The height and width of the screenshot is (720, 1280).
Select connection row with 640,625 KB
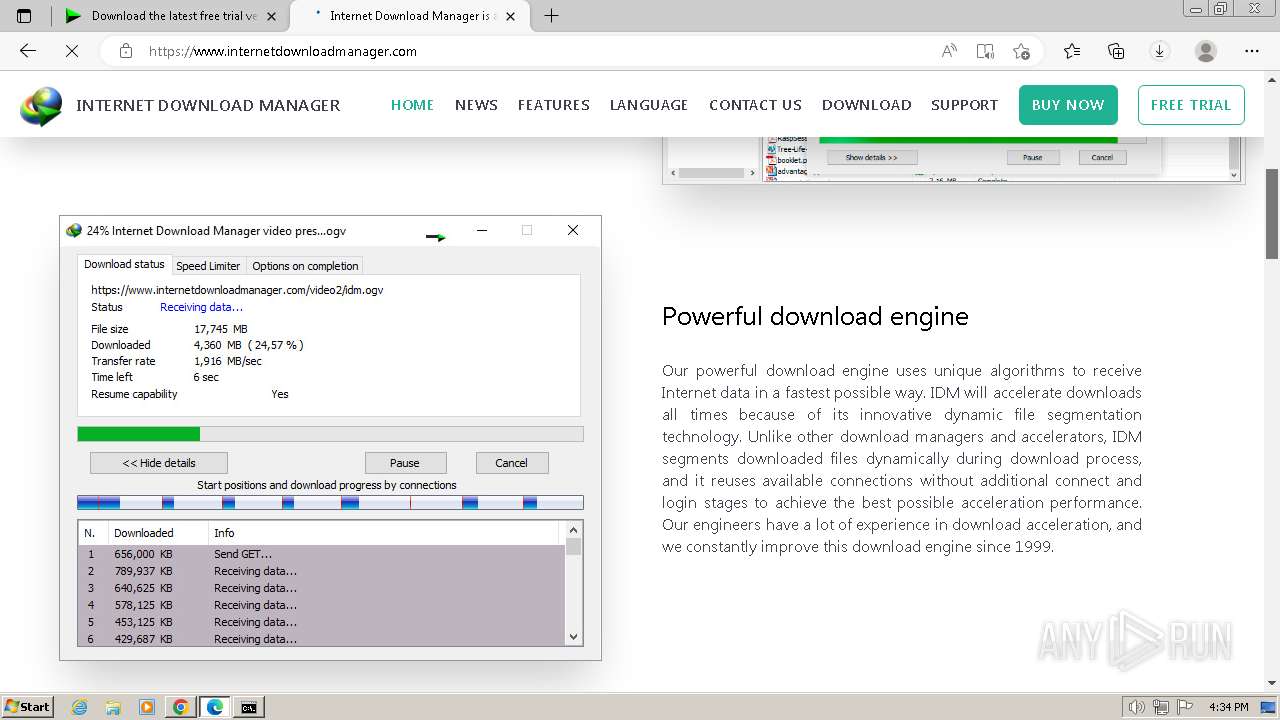pos(321,588)
